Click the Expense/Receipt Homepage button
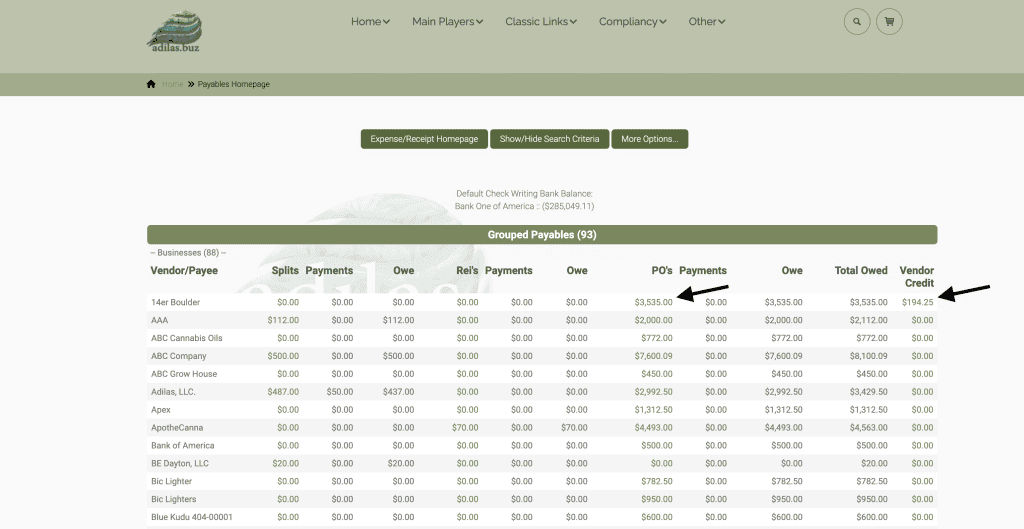This screenshot has width=1024, height=529. pos(424,139)
